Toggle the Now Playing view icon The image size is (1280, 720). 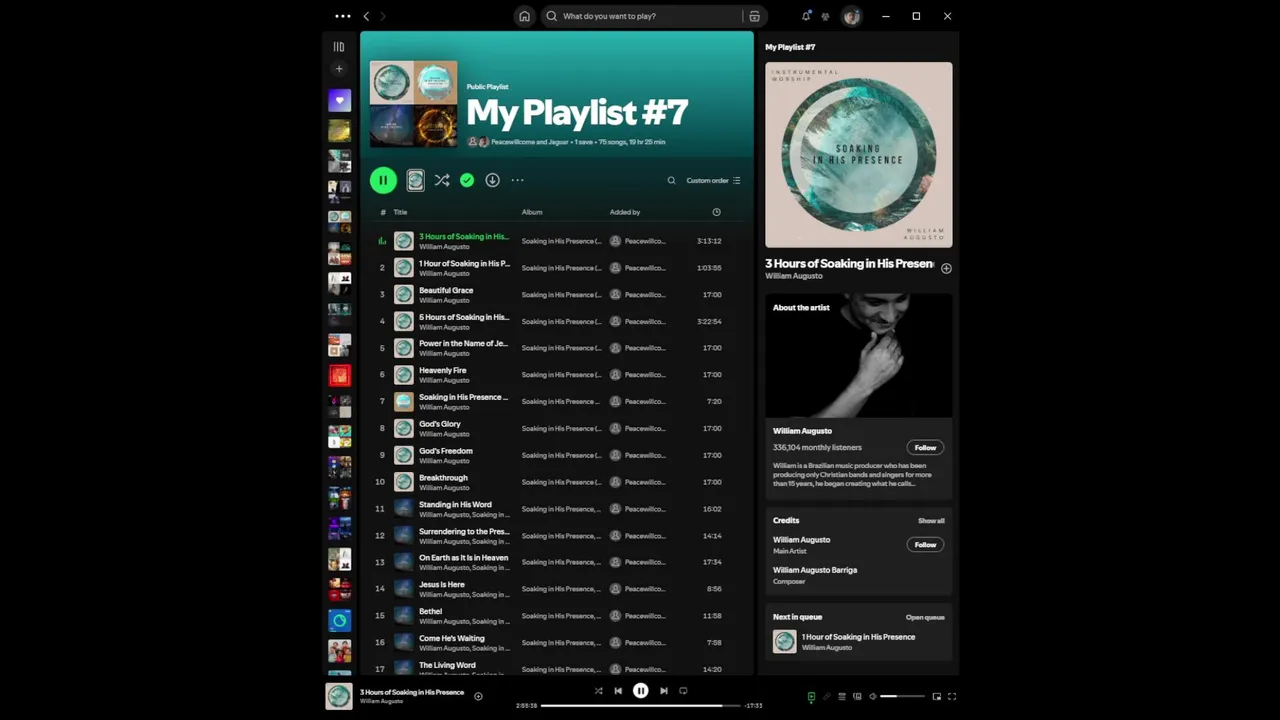[811, 697]
